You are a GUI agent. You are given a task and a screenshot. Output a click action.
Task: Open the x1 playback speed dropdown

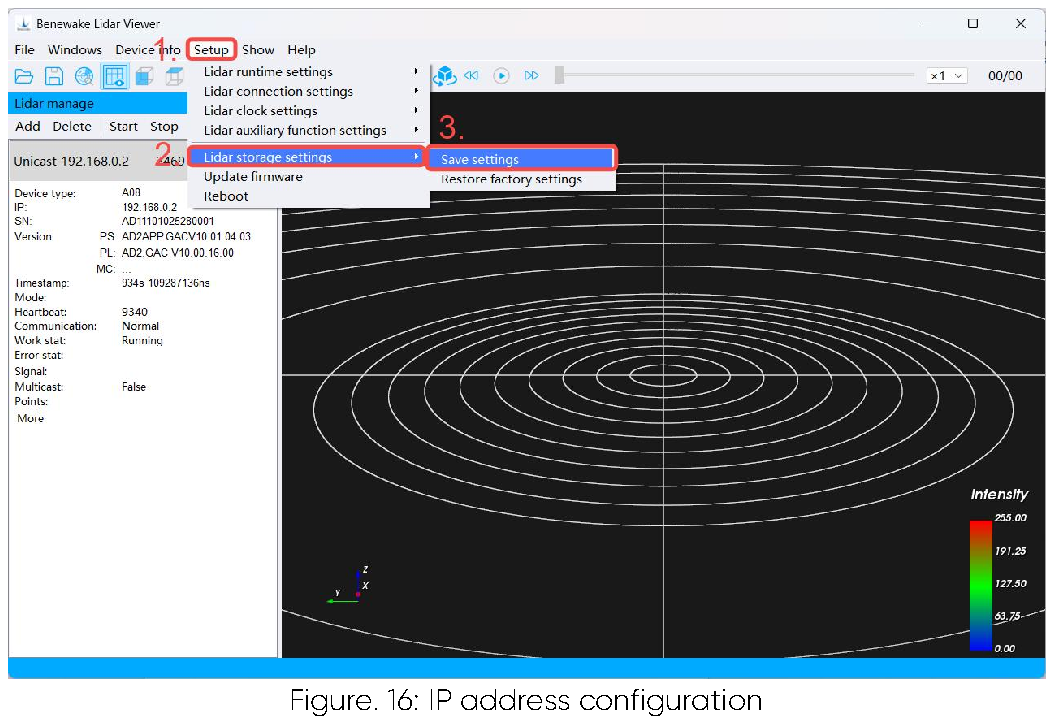coord(946,76)
